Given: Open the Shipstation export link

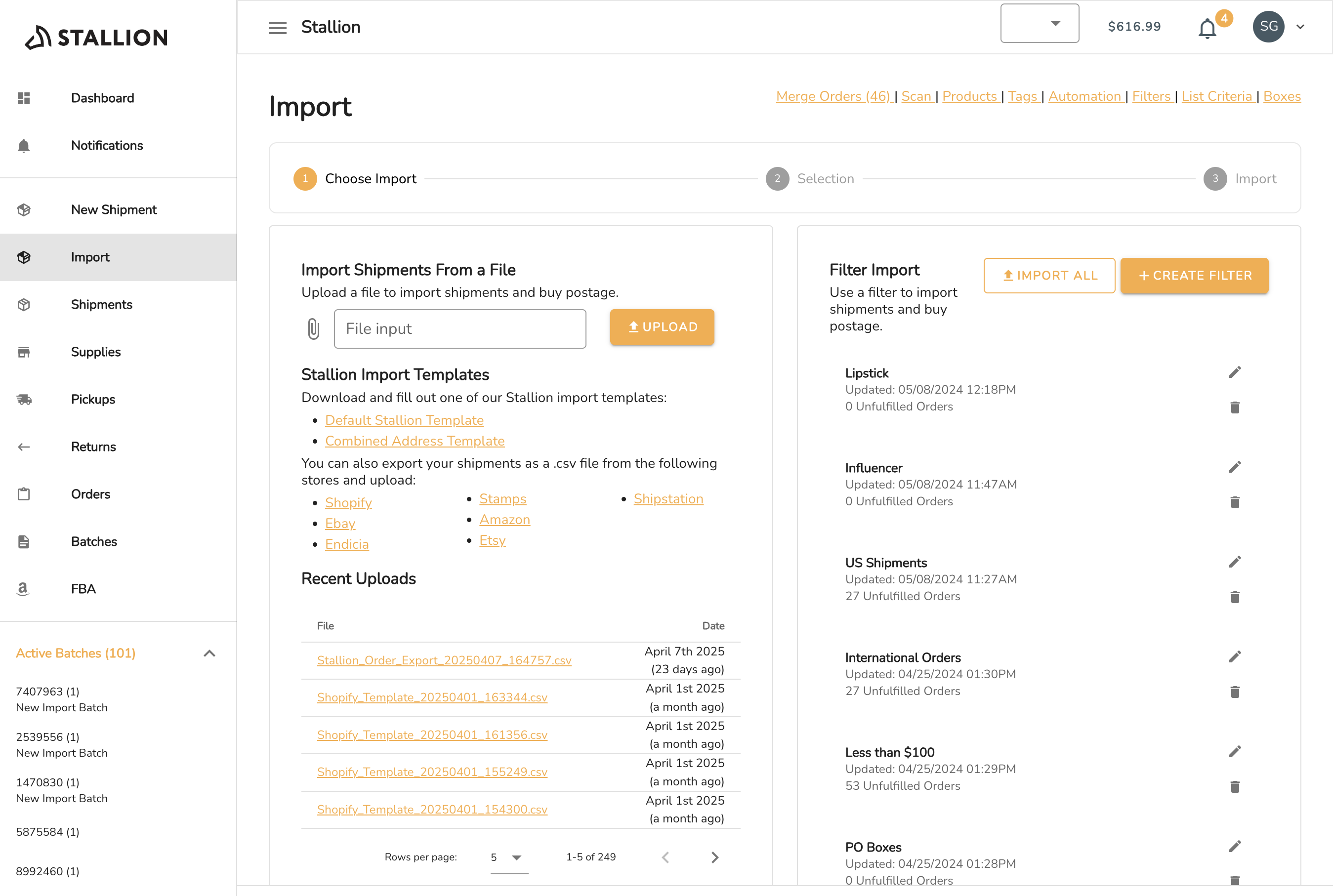Looking at the screenshot, I should [668, 499].
